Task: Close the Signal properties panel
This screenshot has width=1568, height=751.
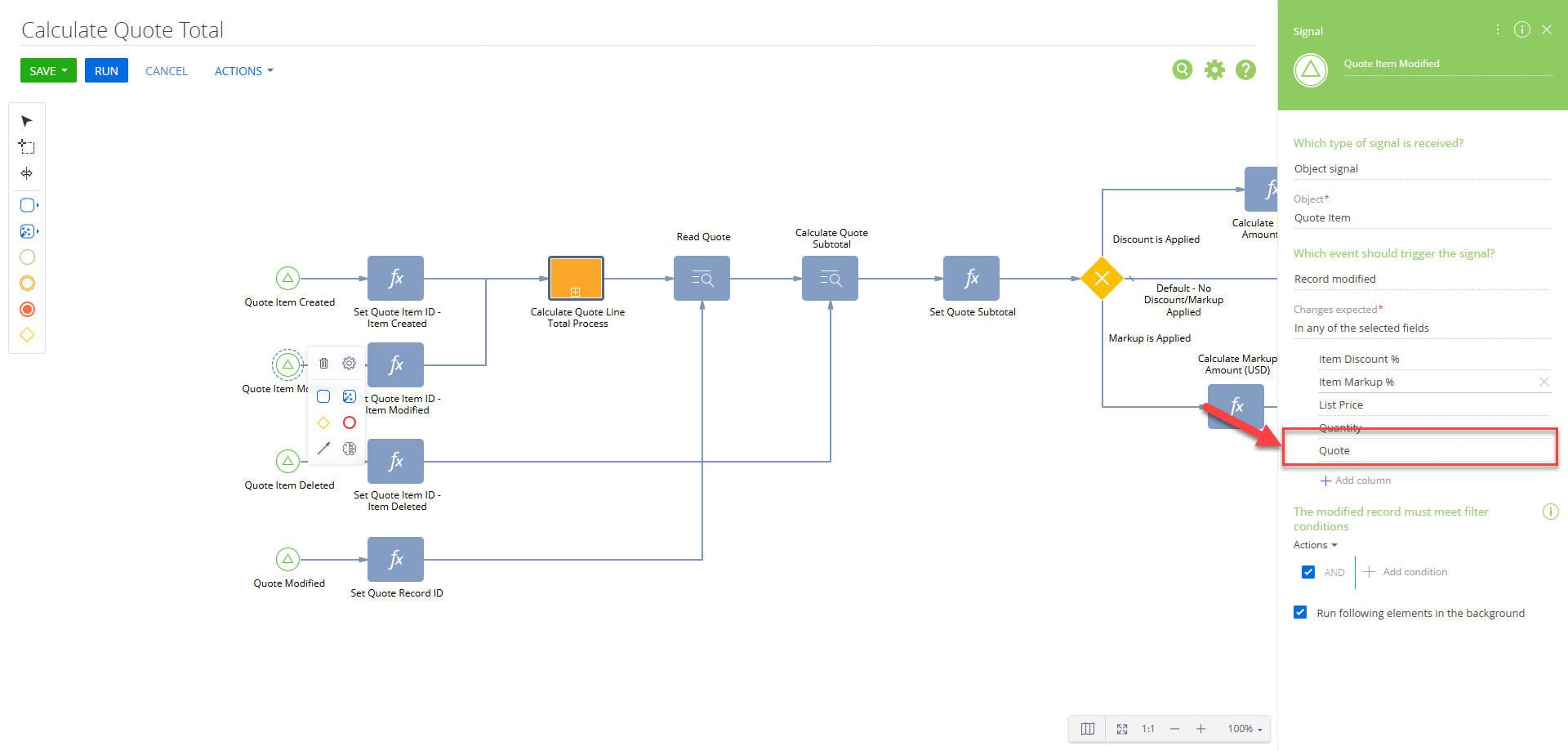Action: (x=1547, y=29)
